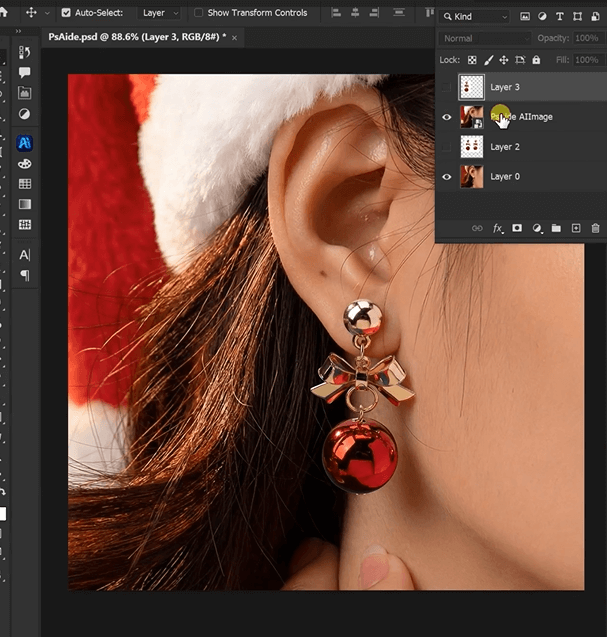Click align horizontal centers icon

coord(355,13)
